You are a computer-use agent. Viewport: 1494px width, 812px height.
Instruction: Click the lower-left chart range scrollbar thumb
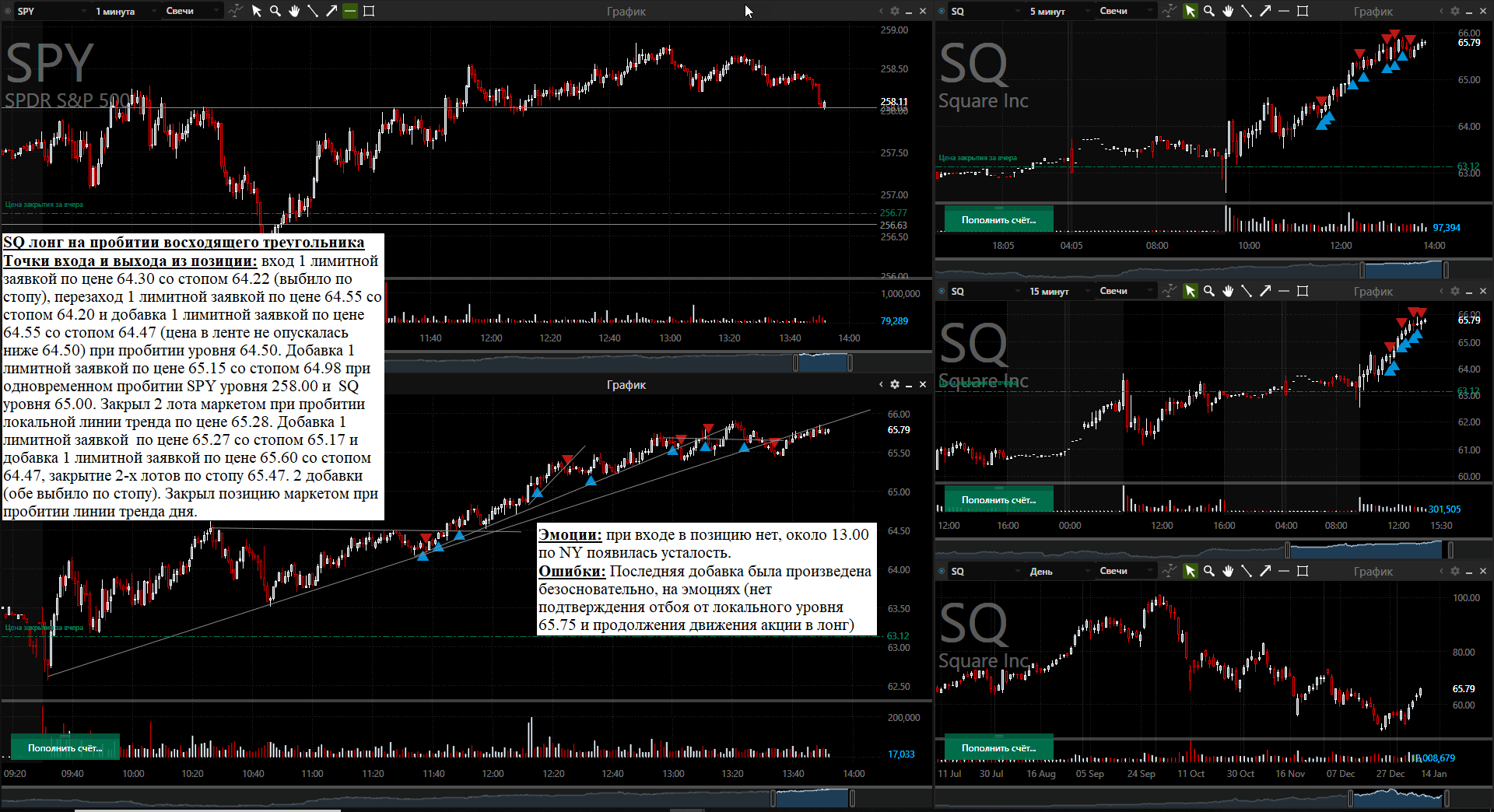click(812, 798)
